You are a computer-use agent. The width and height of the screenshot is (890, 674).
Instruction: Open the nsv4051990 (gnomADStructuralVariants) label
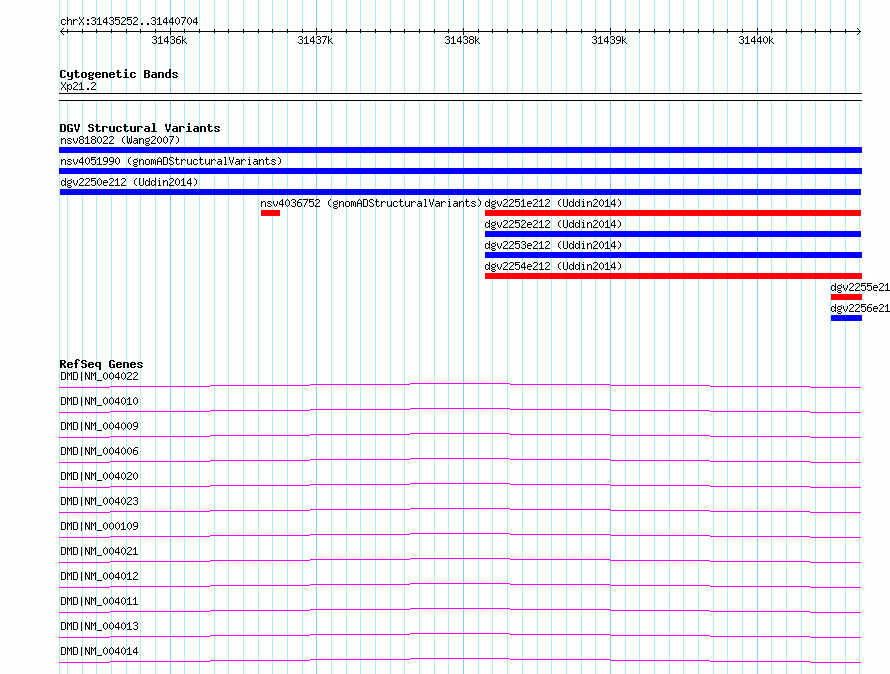[x=171, y=161]
